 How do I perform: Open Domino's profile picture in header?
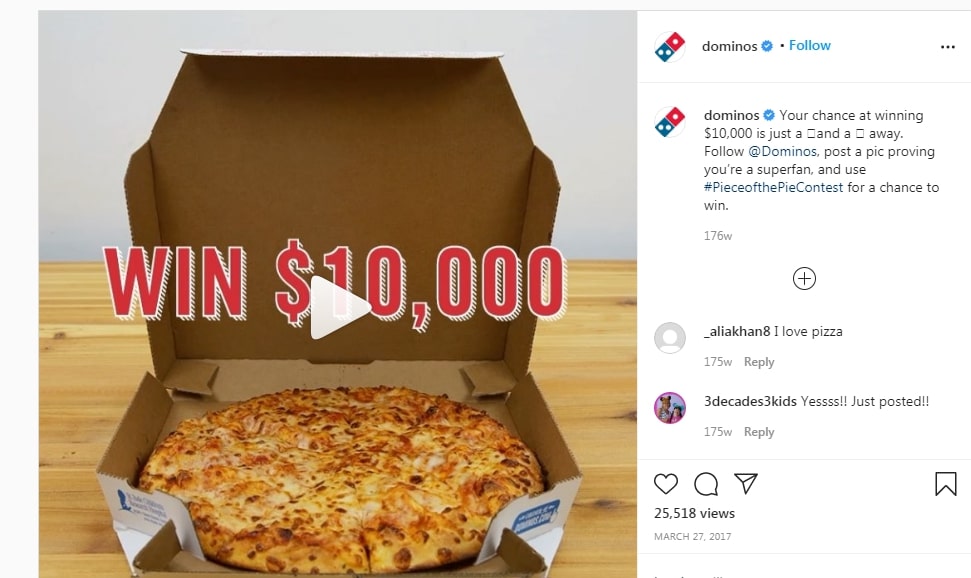tap(669, 46)
